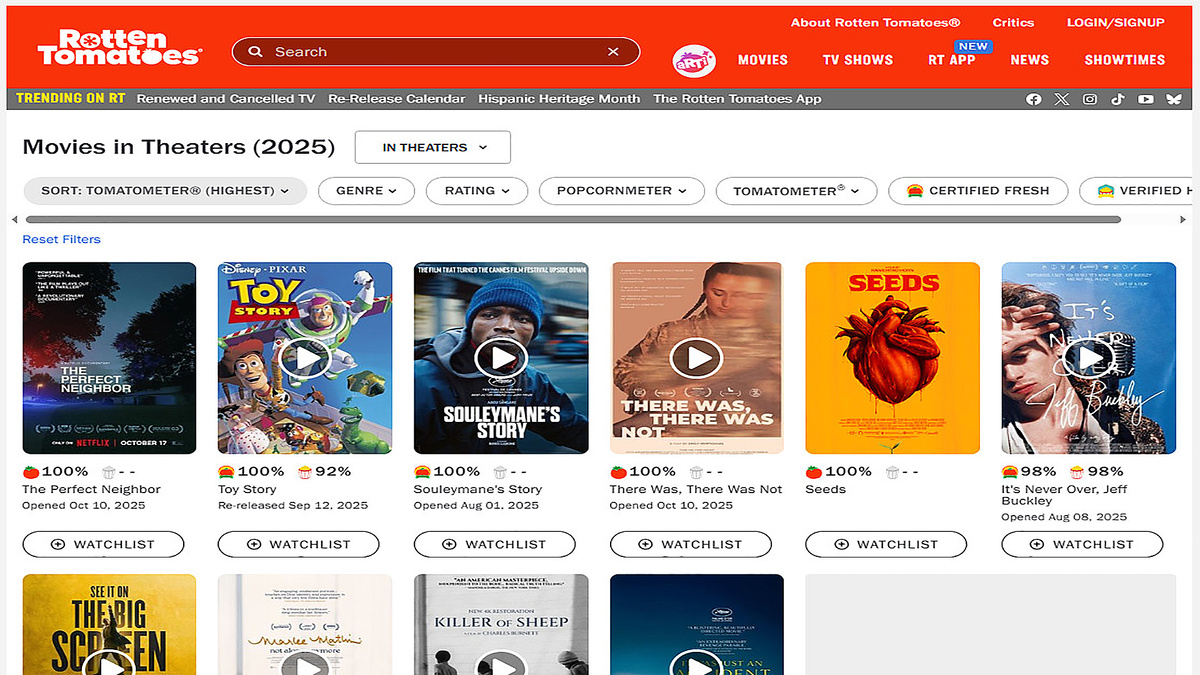The image size is (1200, 675).
Task: Click the horizontal filter scrollbar
Action: pos(573,219)
